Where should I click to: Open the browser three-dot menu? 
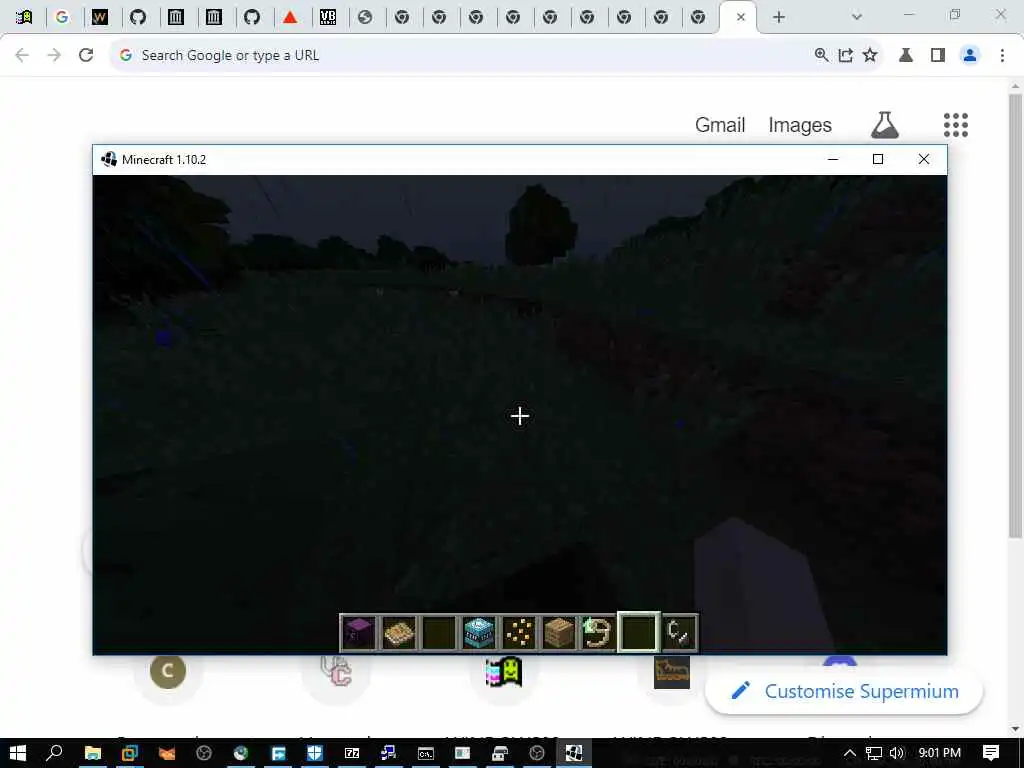pos(1002,55)
